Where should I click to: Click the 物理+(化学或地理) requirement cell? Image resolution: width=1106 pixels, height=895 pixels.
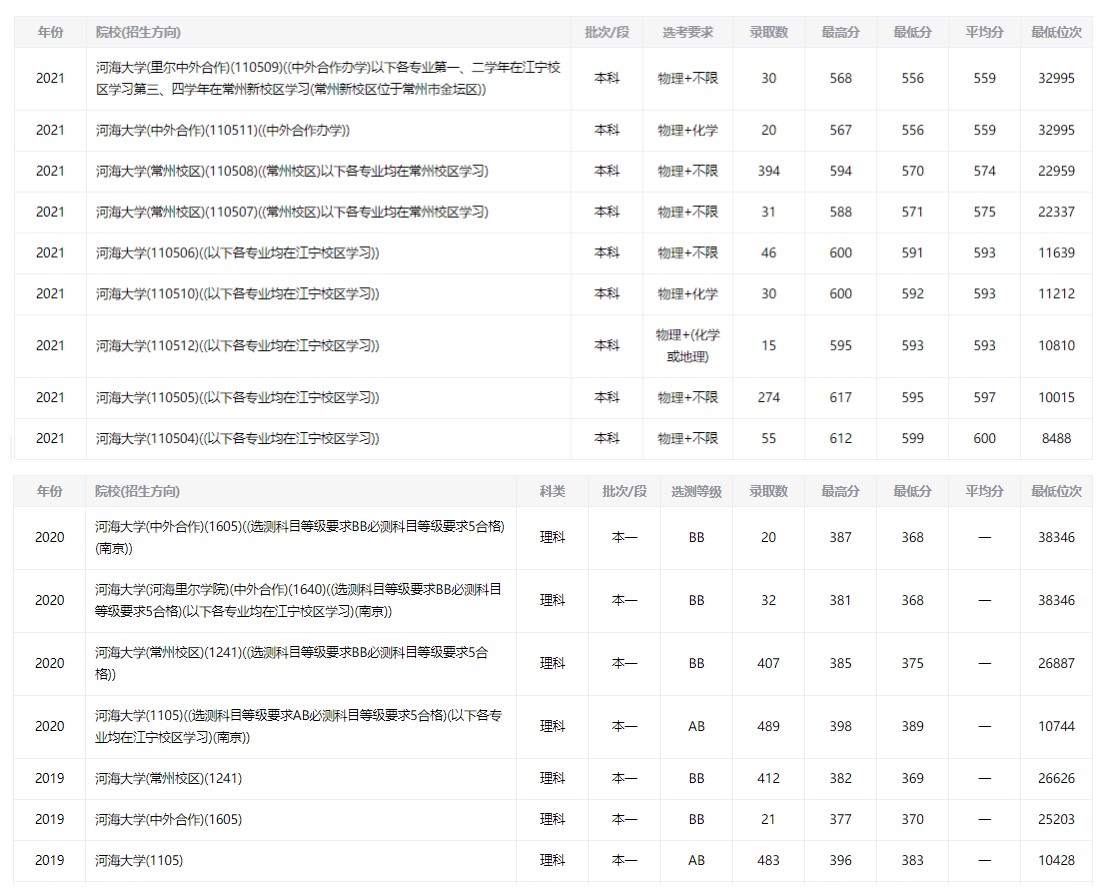687,346
